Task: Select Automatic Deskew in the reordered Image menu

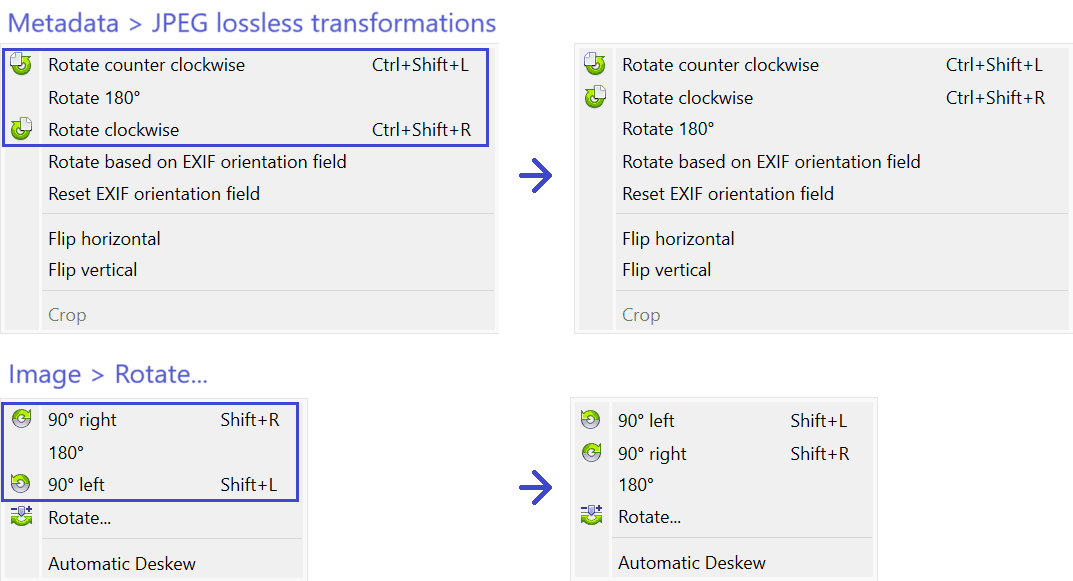Action: [x=691, y=563]
